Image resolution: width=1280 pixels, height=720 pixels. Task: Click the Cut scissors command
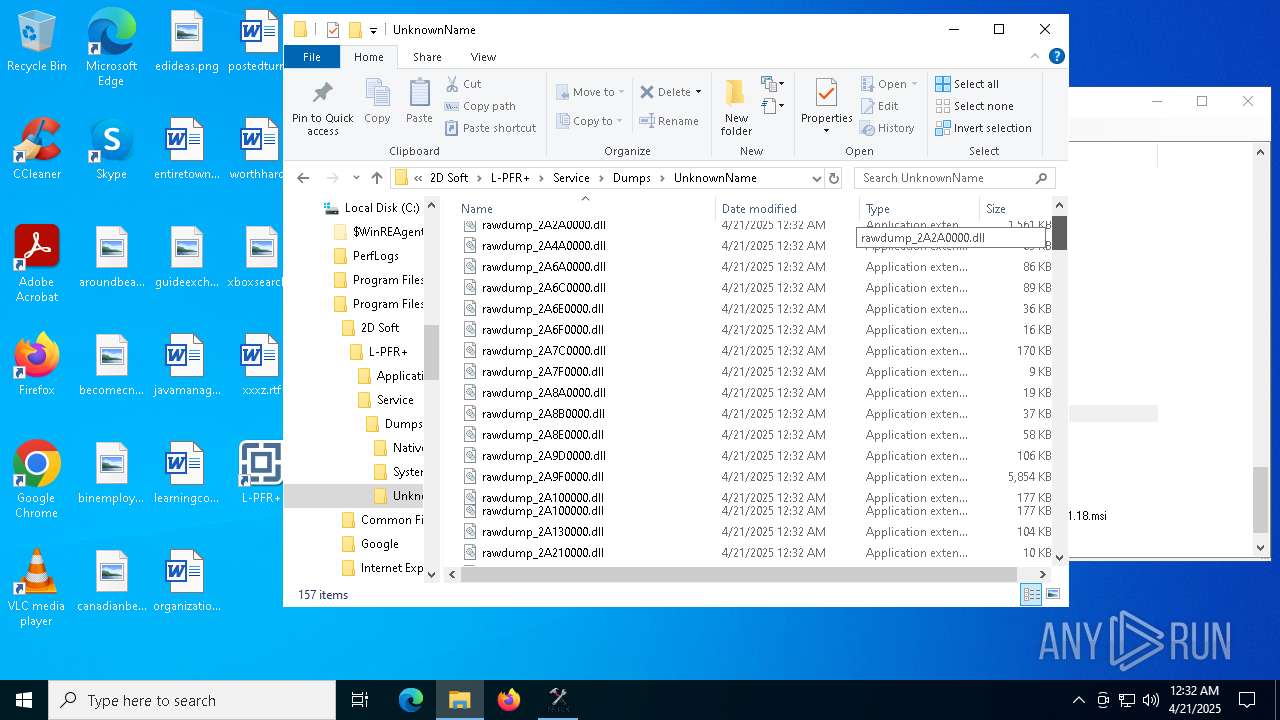(463, 84)
